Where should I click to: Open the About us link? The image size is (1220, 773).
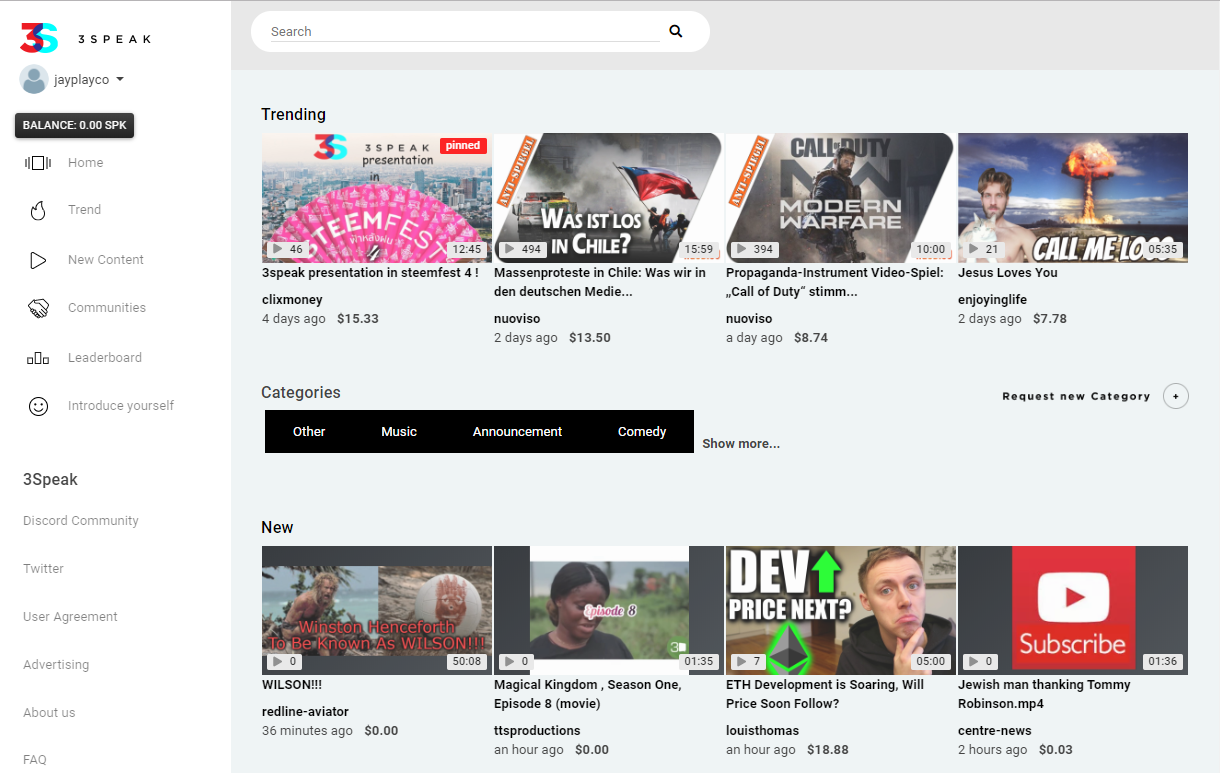[49, 713]
